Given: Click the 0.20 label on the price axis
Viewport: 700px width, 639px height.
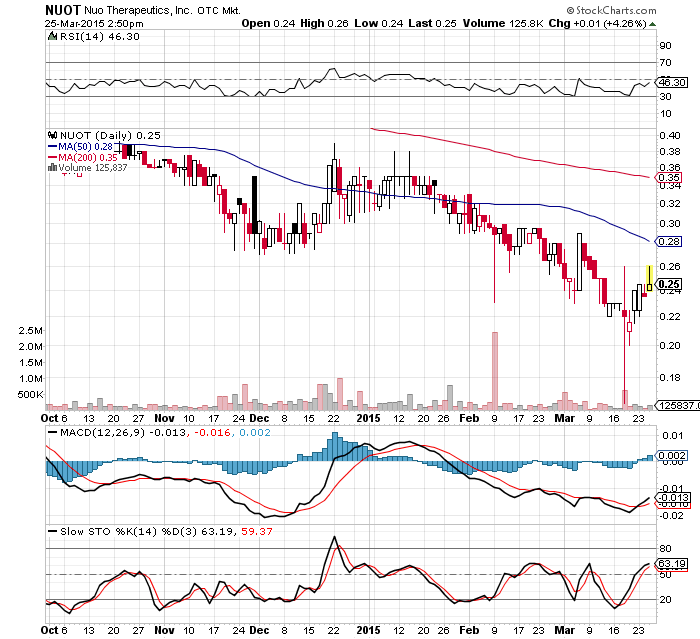Looking at the screenshot, I should (x=670, y=346).
